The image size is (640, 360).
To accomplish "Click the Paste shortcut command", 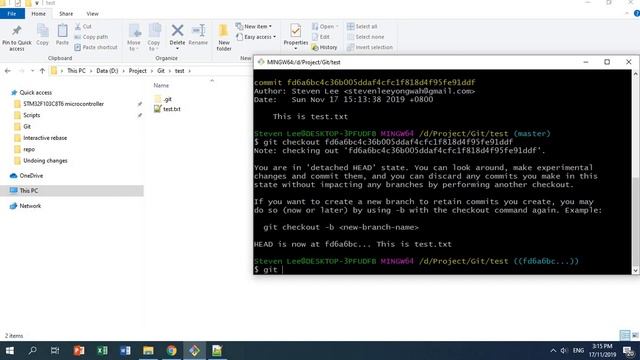I will [x=96, y=47].
